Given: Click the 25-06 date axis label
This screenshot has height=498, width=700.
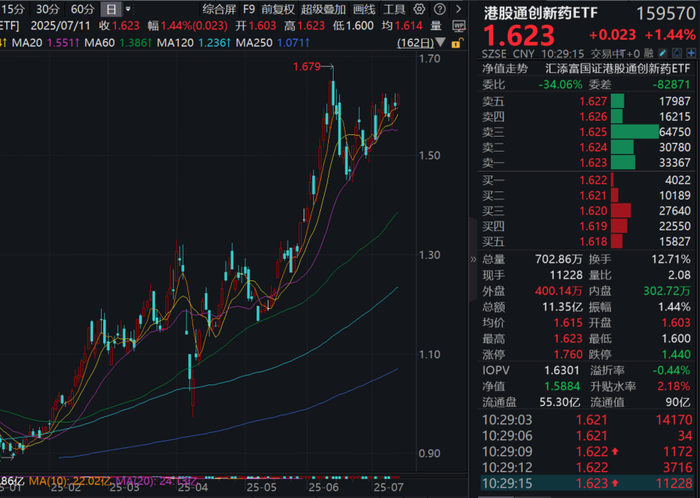Looking at the screenshot, I should click(x=323, y=488).
